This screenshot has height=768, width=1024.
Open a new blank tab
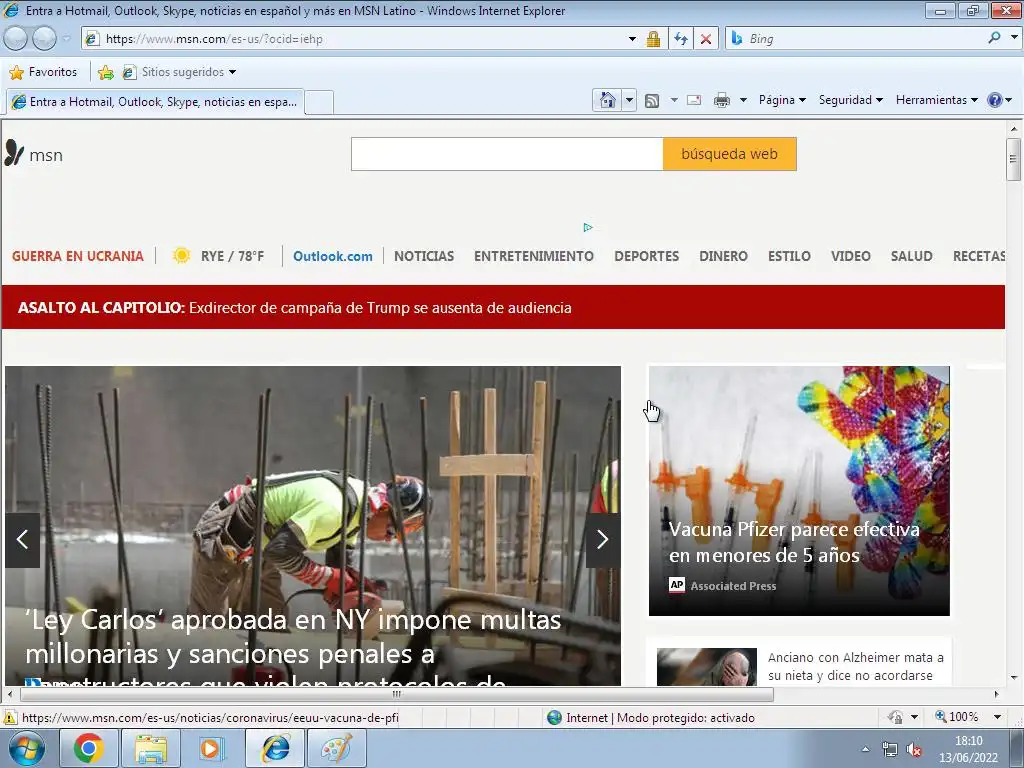coord(319,103)
